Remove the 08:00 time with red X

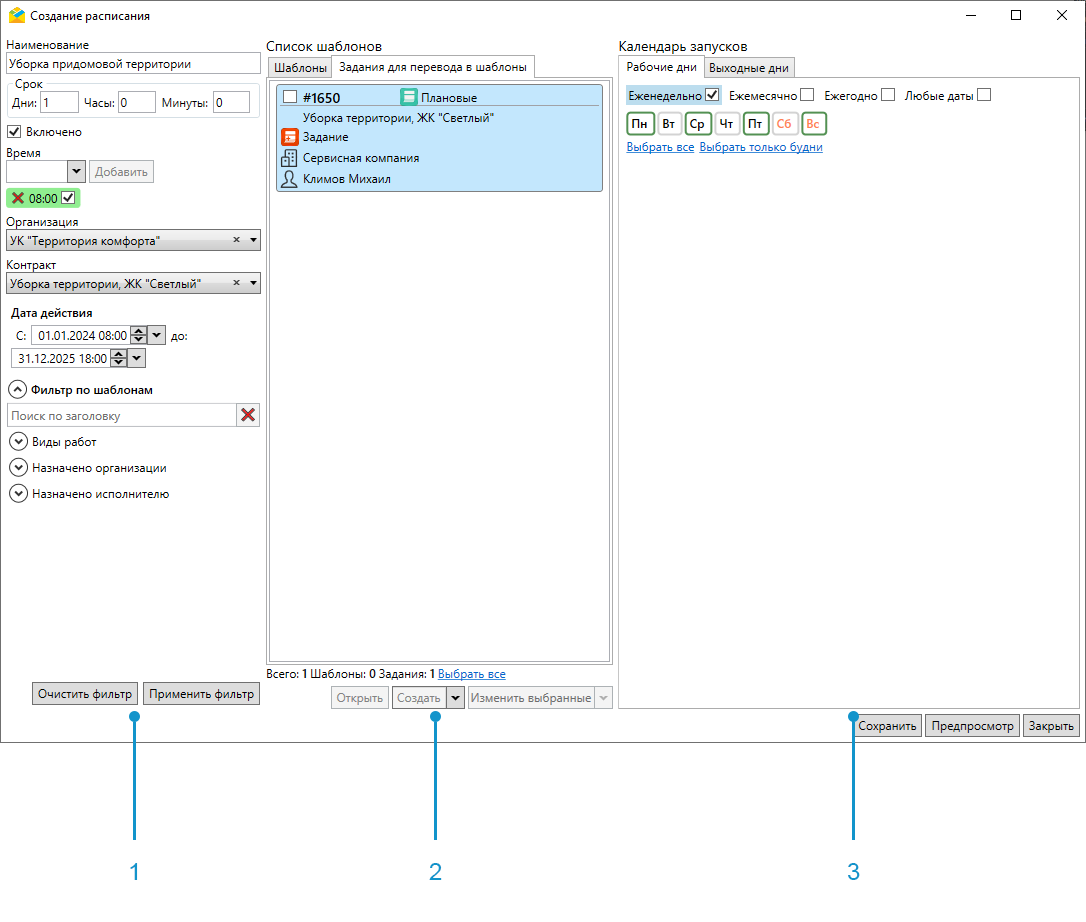pos(18,198)
